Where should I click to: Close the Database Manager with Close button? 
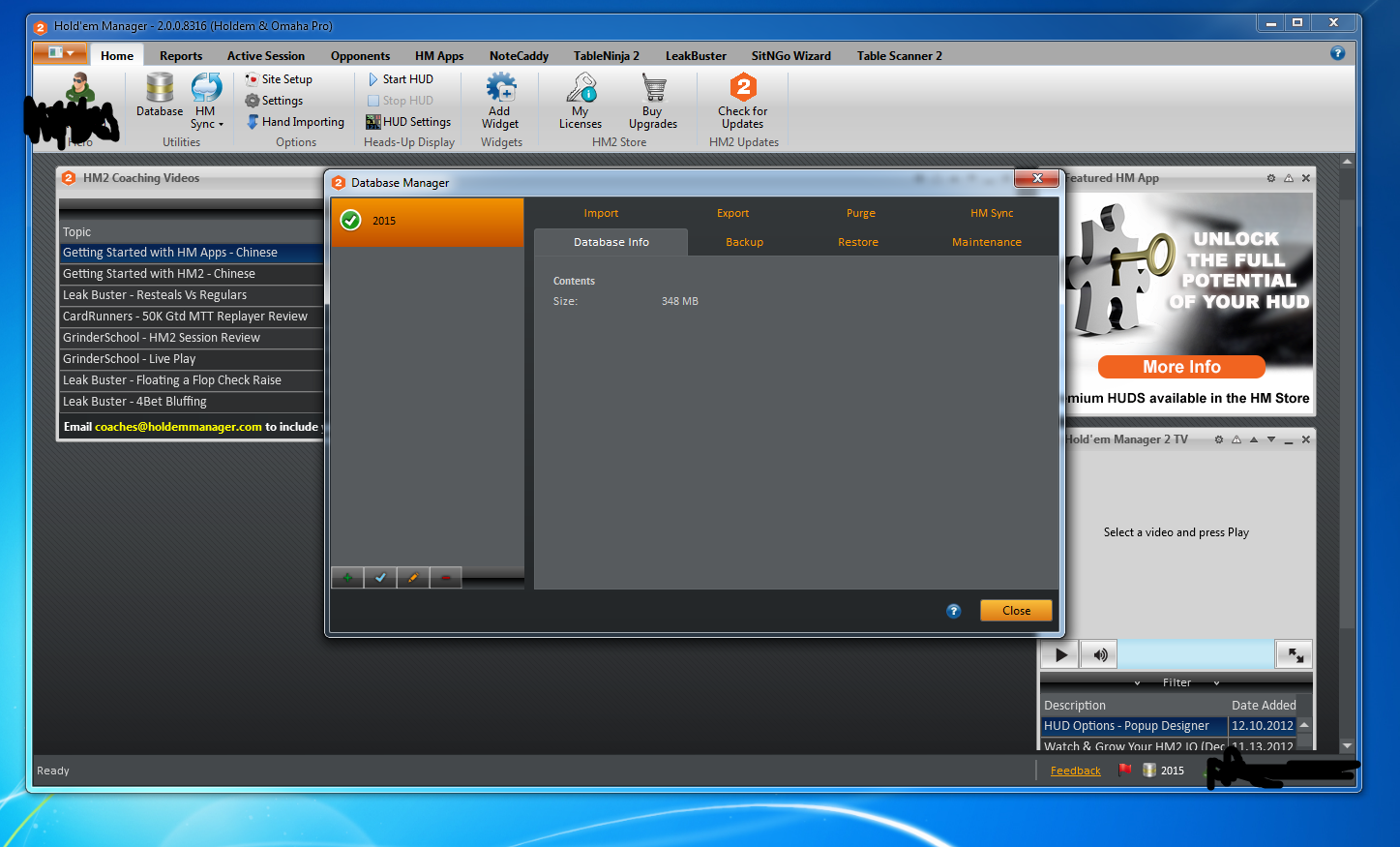click(x=1016, y=611)
